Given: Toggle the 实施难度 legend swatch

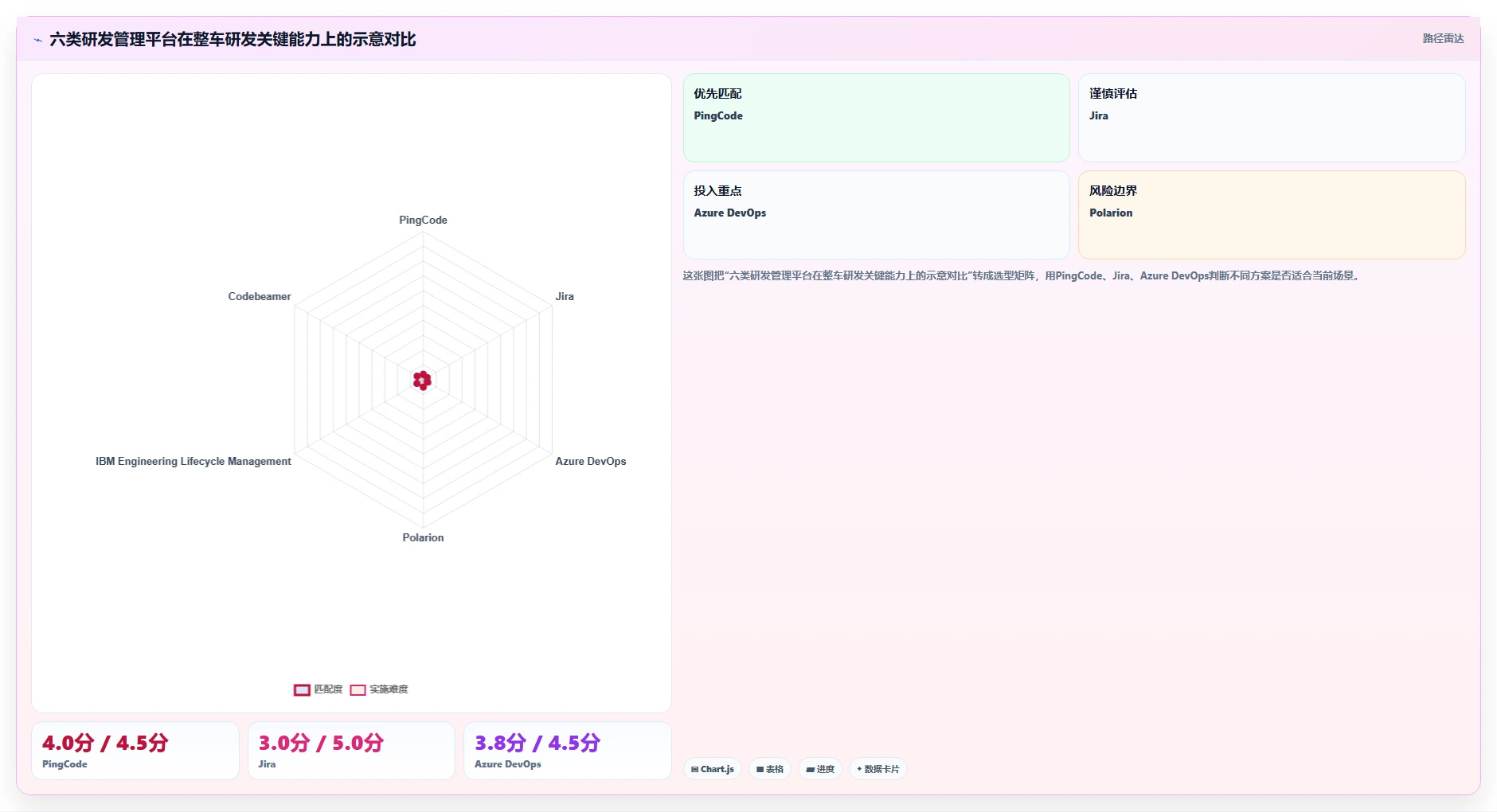Looking at the screenshot, I should 358,690.
